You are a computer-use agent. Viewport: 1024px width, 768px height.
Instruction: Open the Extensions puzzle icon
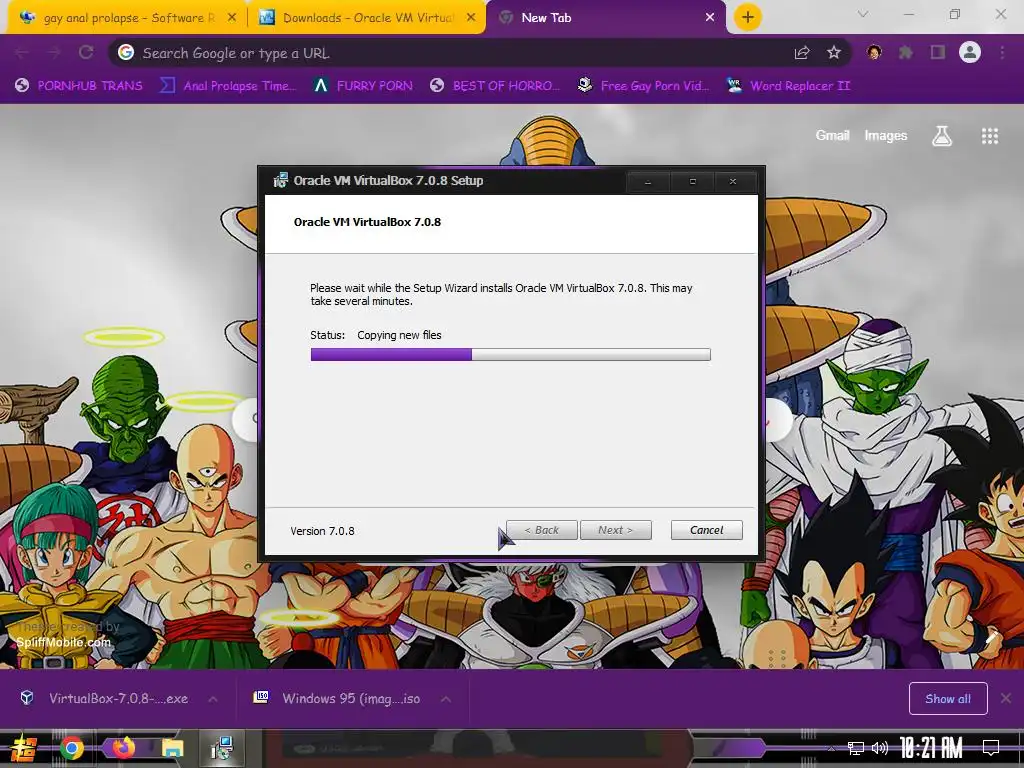[x=906, y=52]
